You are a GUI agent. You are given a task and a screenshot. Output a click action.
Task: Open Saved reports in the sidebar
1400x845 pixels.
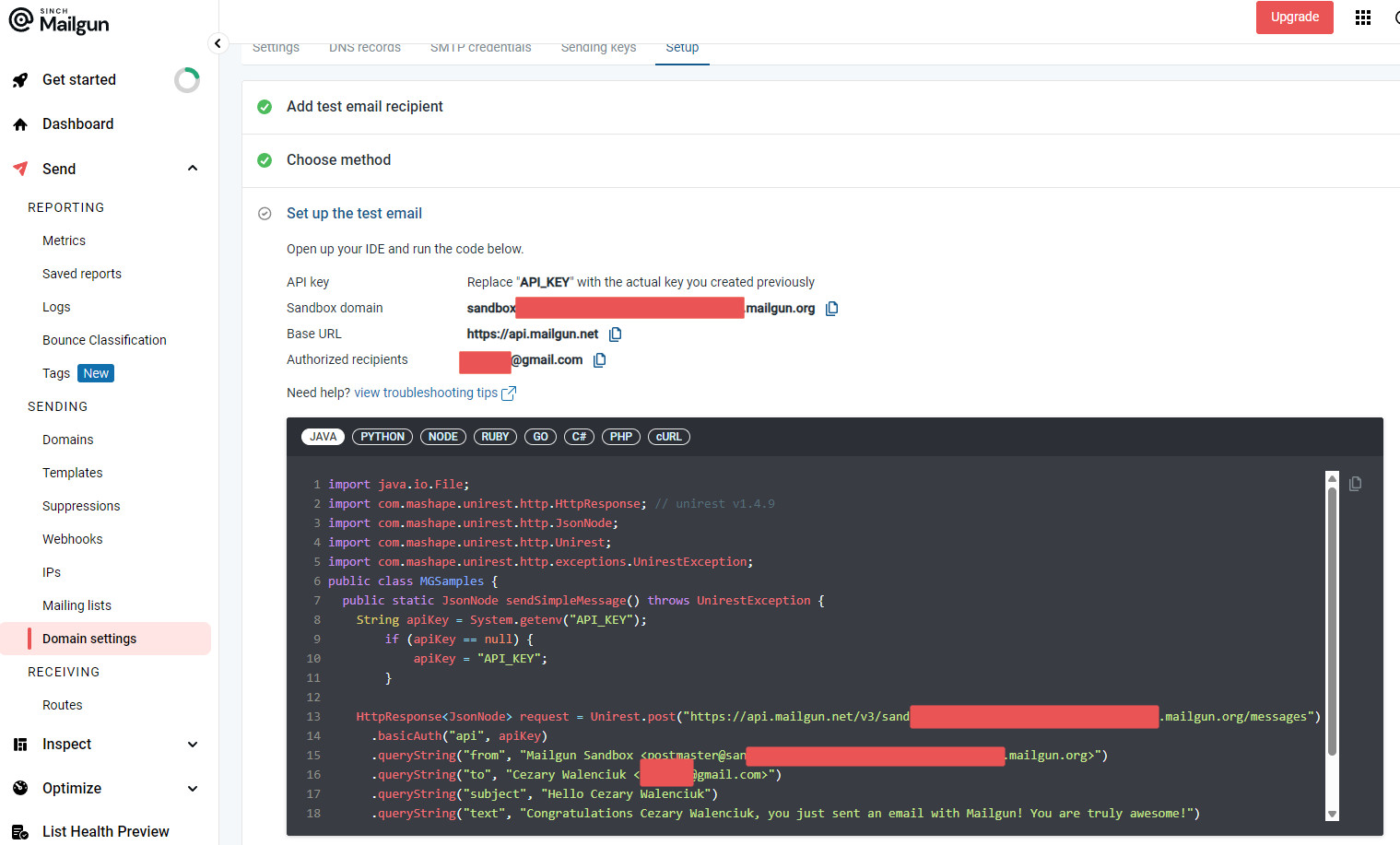82,274
